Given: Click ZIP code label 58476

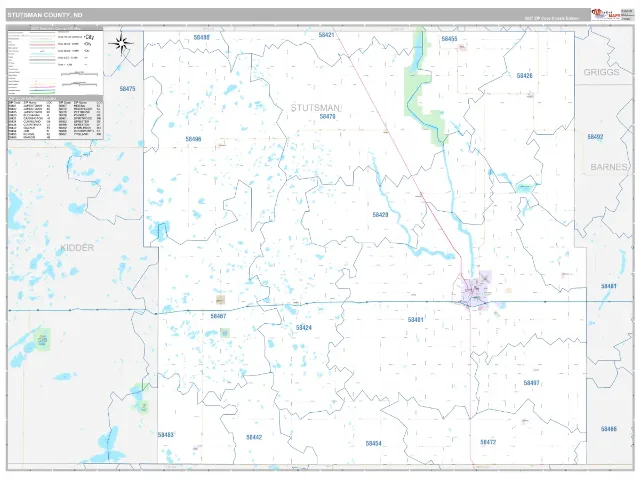Looking at the screenshot, I should click(327, 117).
